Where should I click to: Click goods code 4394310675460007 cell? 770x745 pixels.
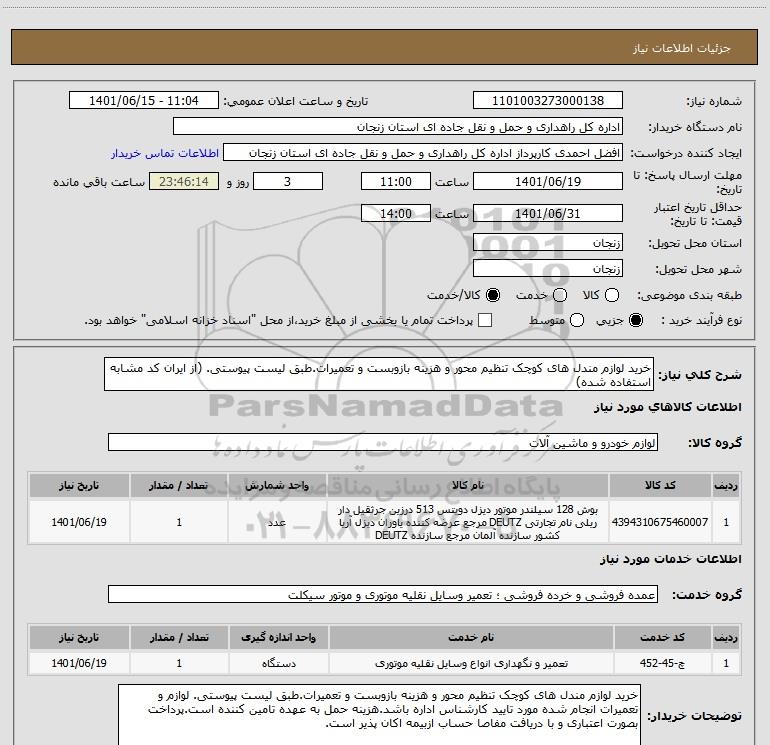point(660,522)
